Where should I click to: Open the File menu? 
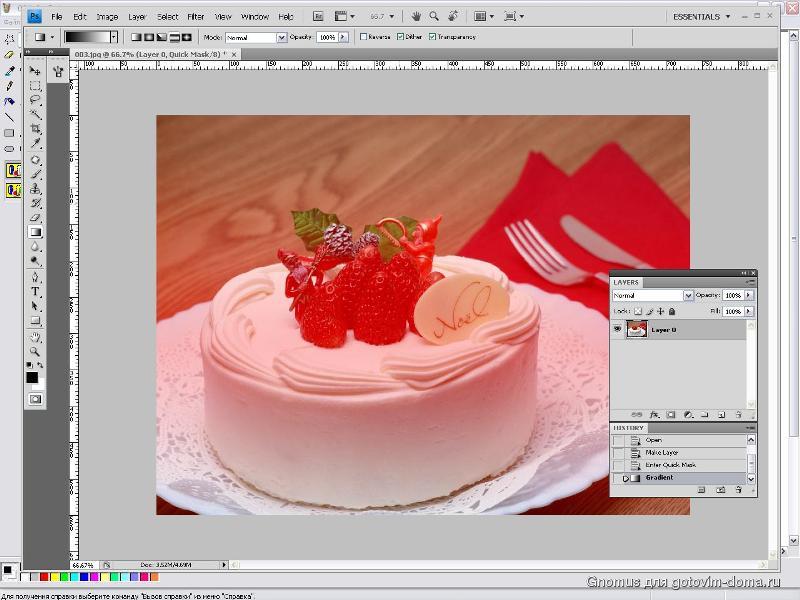[57, 17]
